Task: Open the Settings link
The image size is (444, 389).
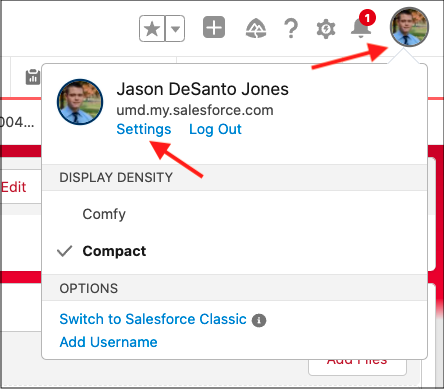Action: 144,129
